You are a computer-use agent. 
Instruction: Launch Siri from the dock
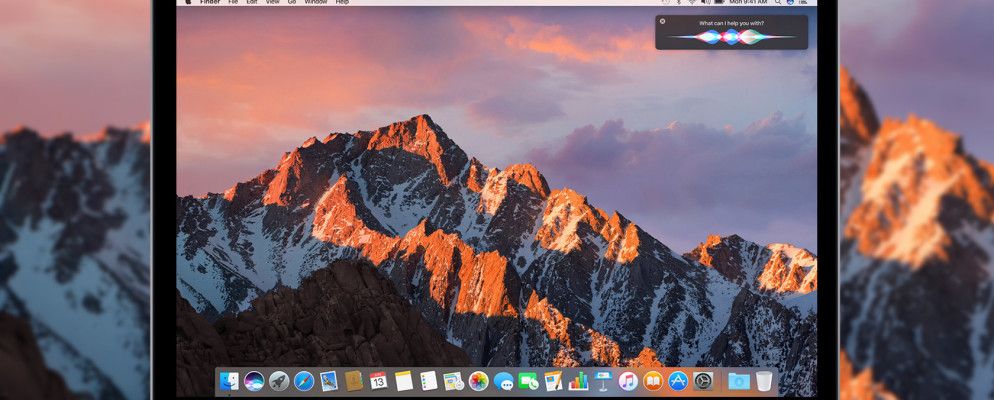[254, 381]
